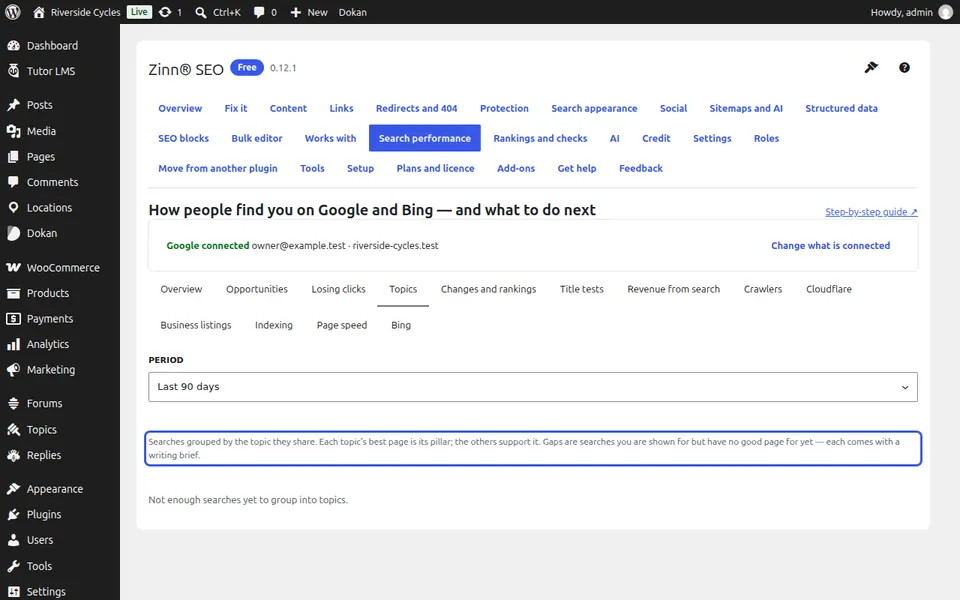
Task: Click the Marketing megaphone icon
Action: (13, 370)
